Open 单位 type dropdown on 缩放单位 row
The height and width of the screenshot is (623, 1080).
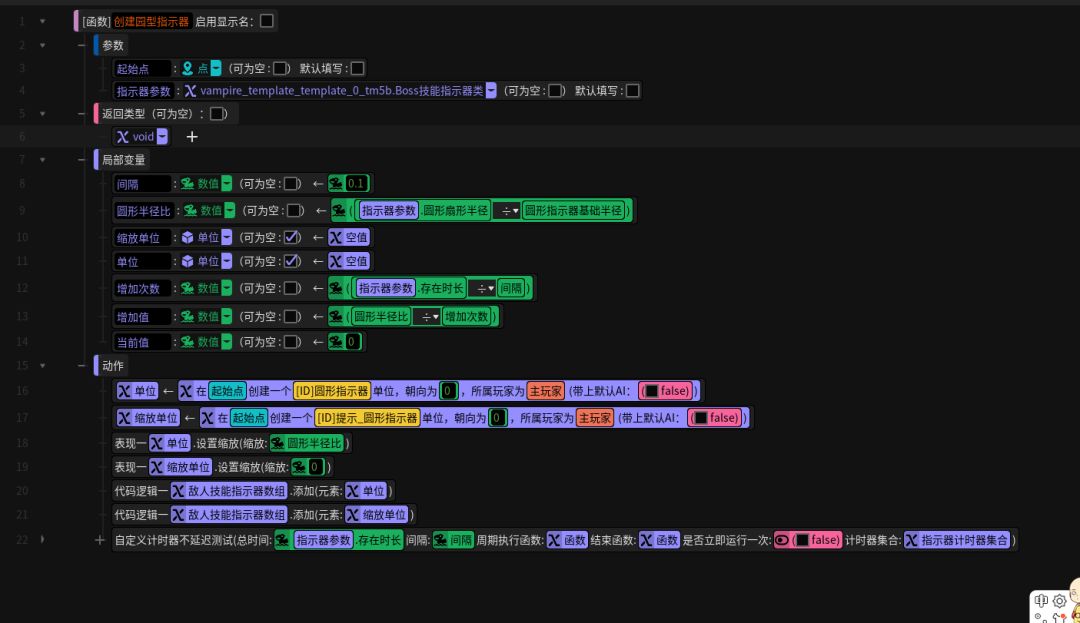point(227,237)
